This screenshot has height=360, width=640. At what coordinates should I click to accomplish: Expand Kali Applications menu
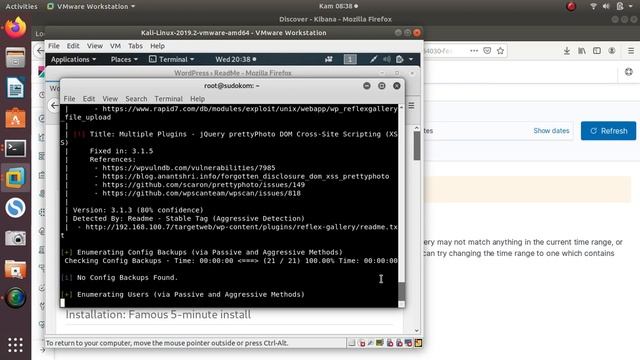tap(73, 59)
